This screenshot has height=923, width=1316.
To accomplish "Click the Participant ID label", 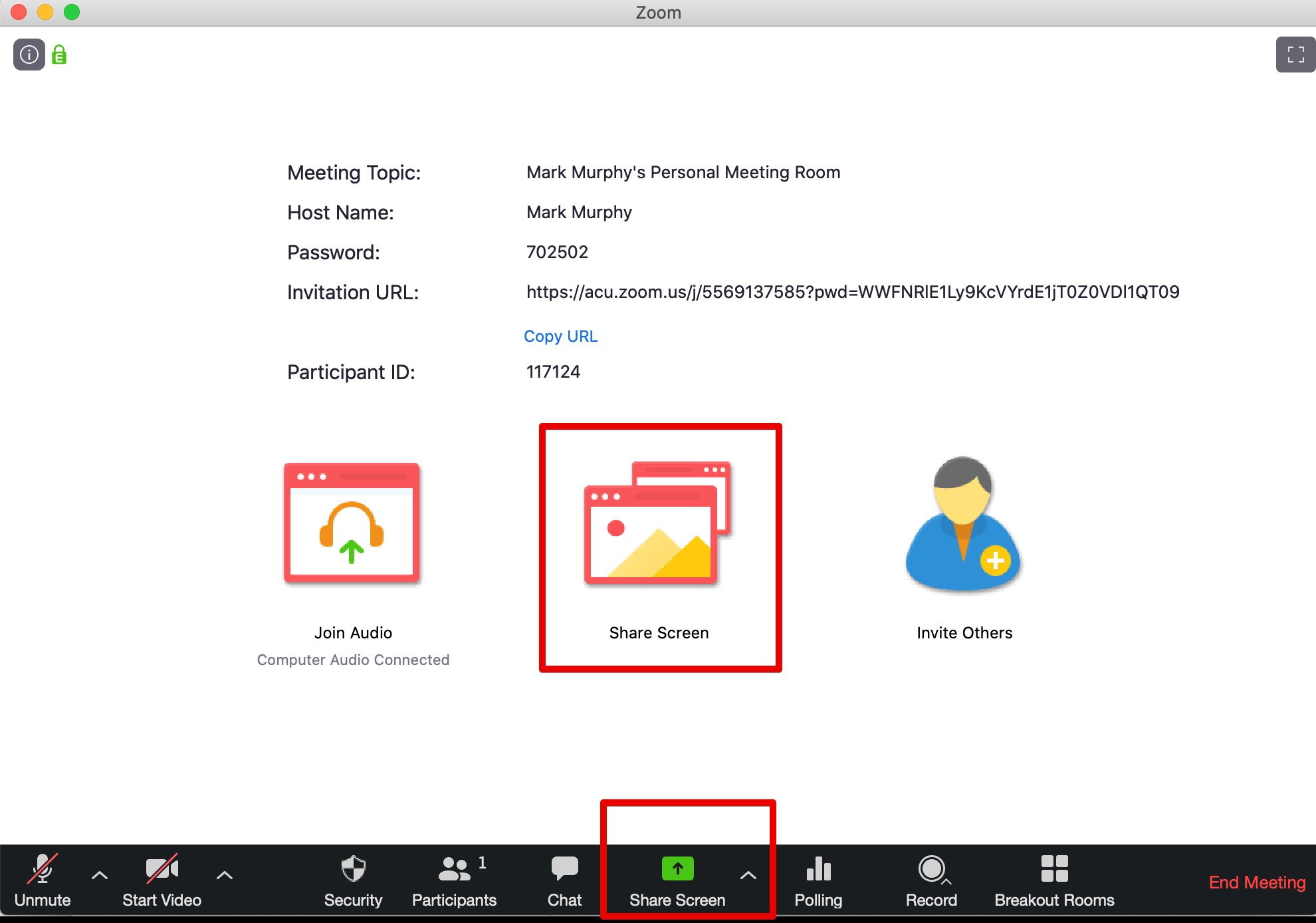I will click(x=351, y=372).
